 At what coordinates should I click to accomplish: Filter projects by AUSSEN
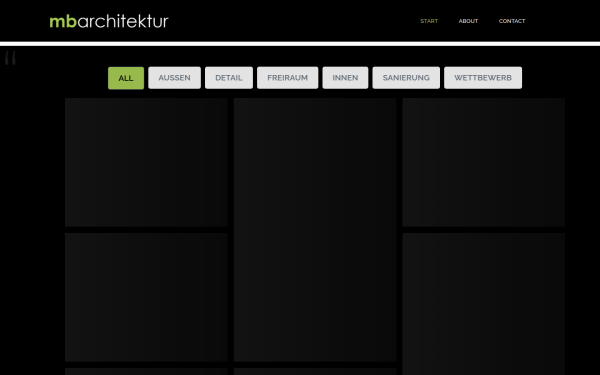(174, 78)
